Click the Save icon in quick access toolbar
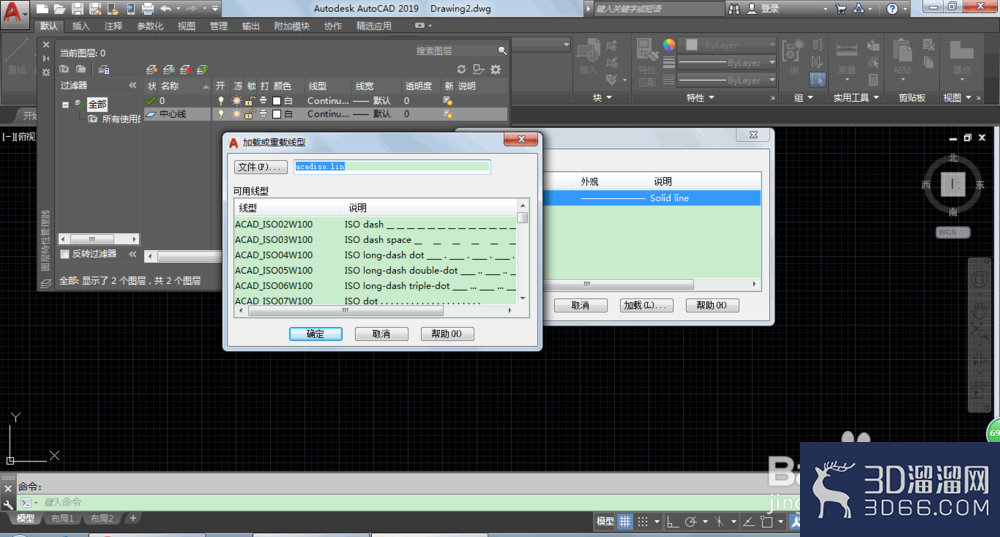The width and height of the screenshot is (1000, 537). (77, 8)
